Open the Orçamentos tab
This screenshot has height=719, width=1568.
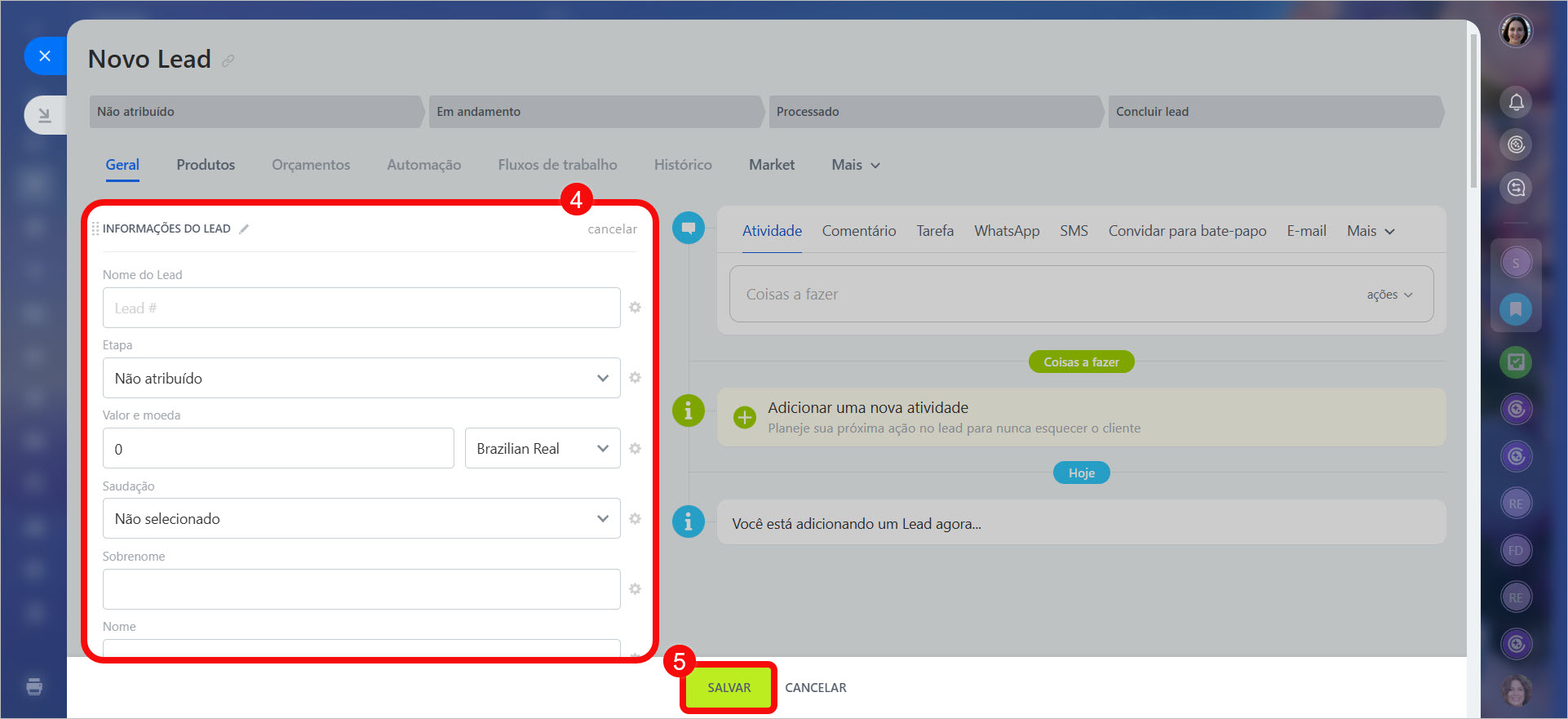coord(311,165)
